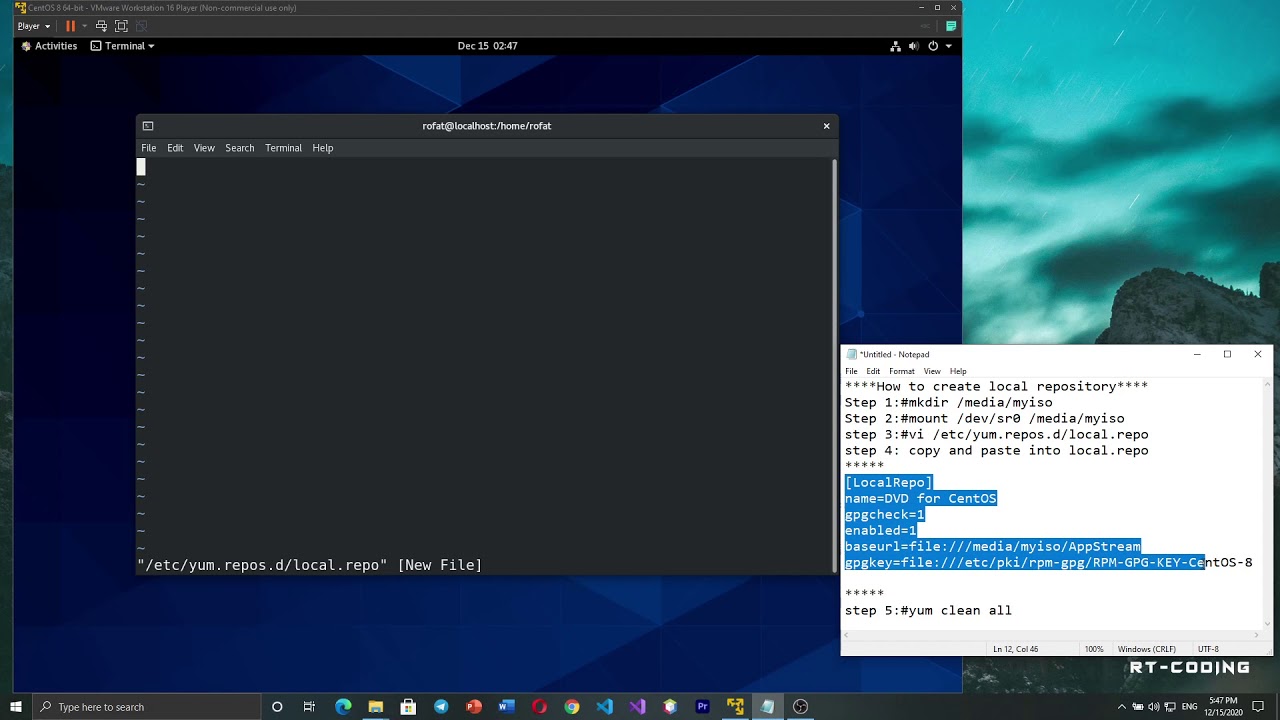Click the baseurl=file:///media/myiso/AppStream line
The image size is (1280, 720).
[992, 547]
